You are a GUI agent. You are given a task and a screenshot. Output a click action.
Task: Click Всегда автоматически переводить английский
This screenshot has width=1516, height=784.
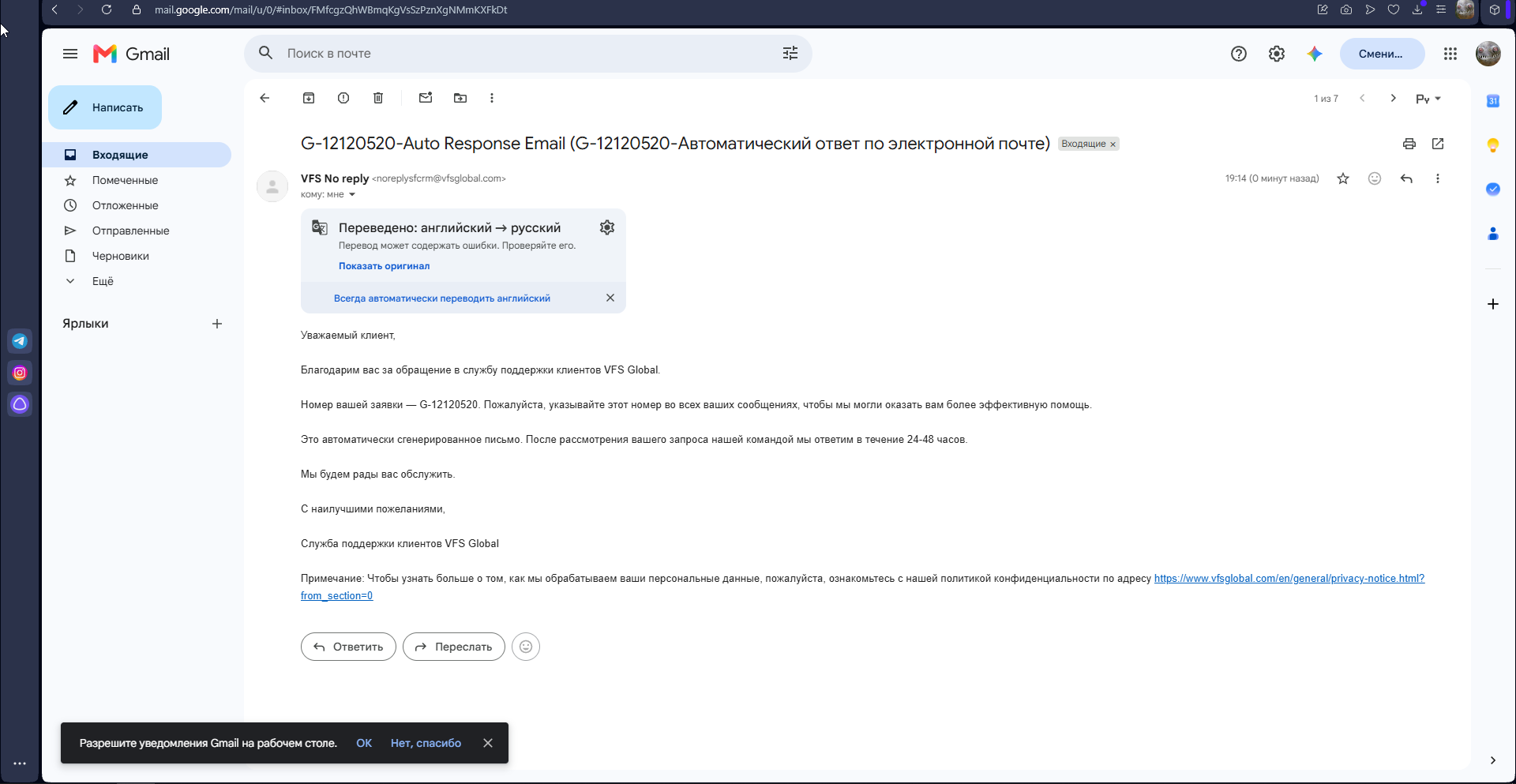point(442,298)
